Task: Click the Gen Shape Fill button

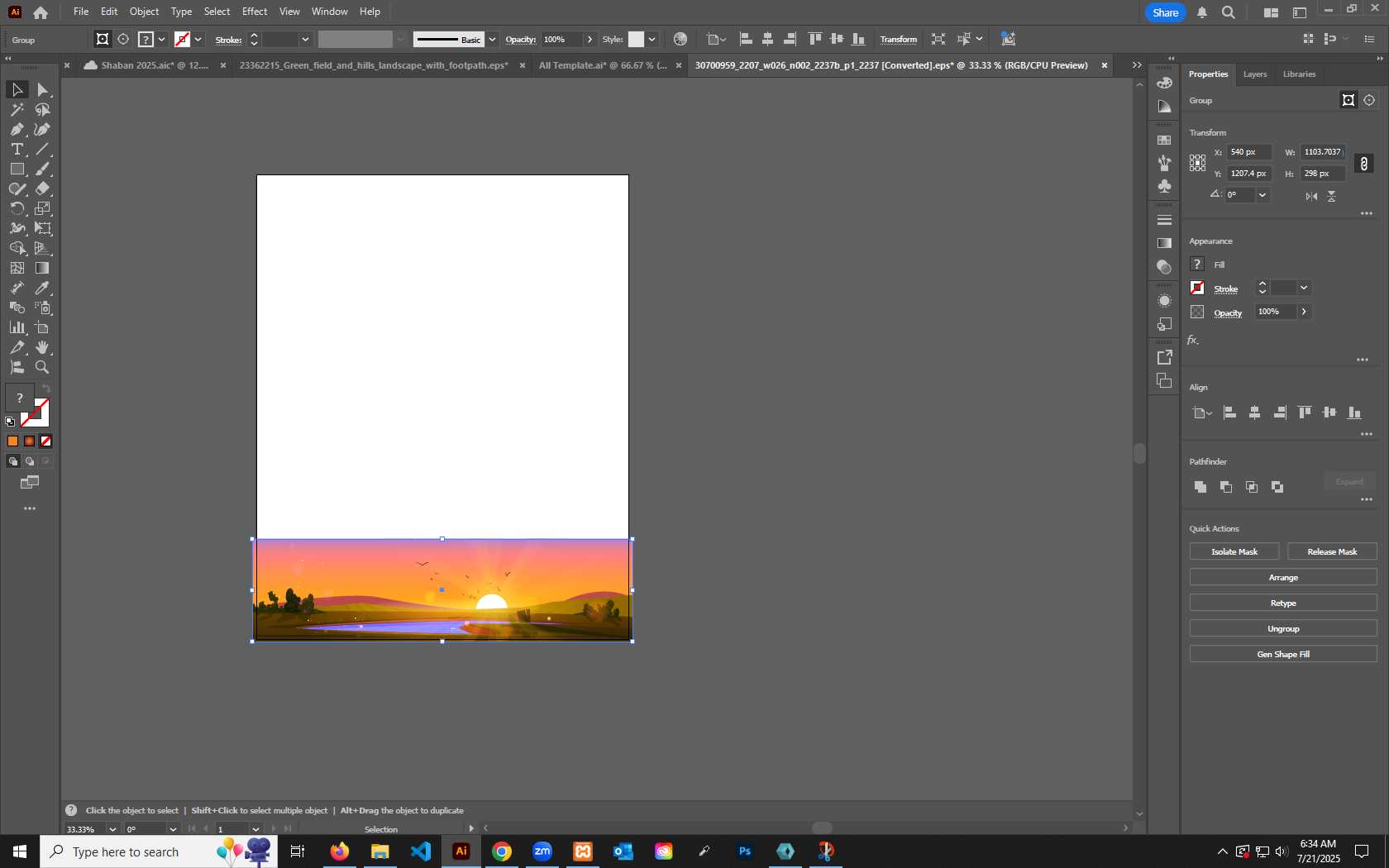Action: [x=1283, y=654]
